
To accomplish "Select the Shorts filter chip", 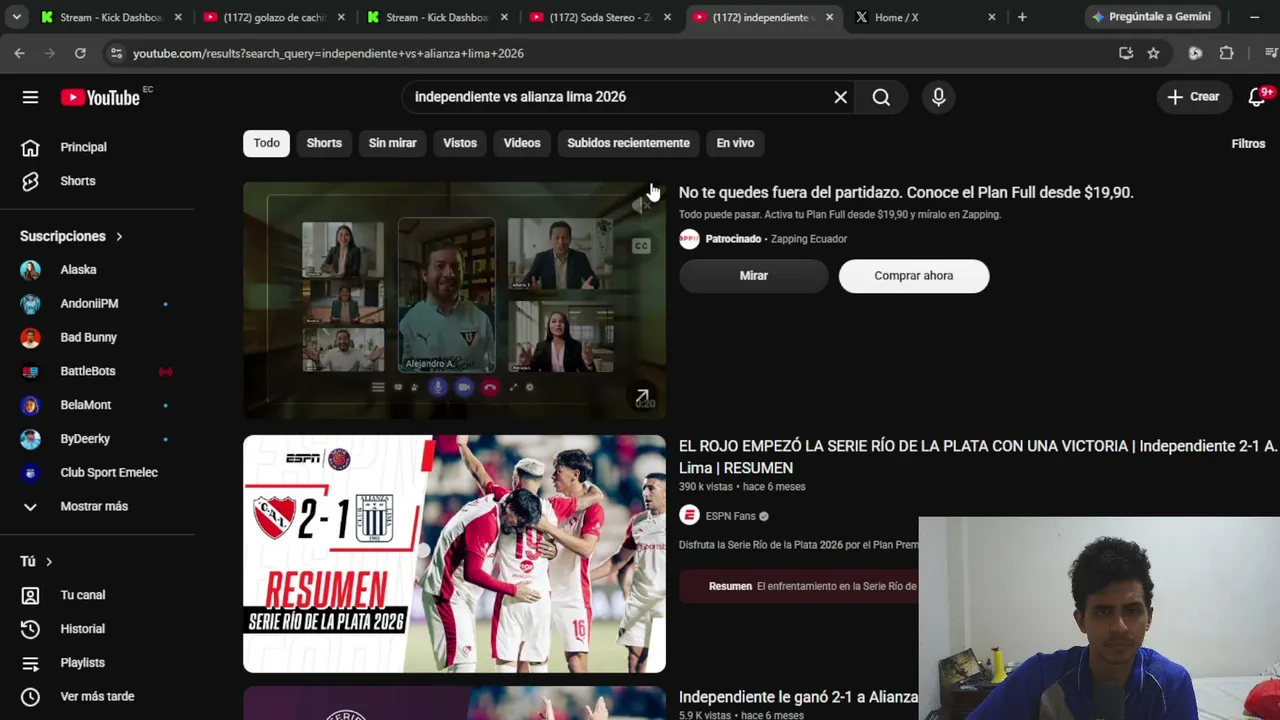I will click(x=324, y=143).
